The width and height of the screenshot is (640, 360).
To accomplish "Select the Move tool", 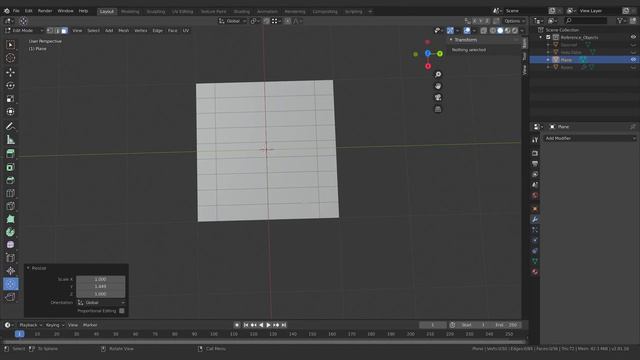I will pos(11,72).
